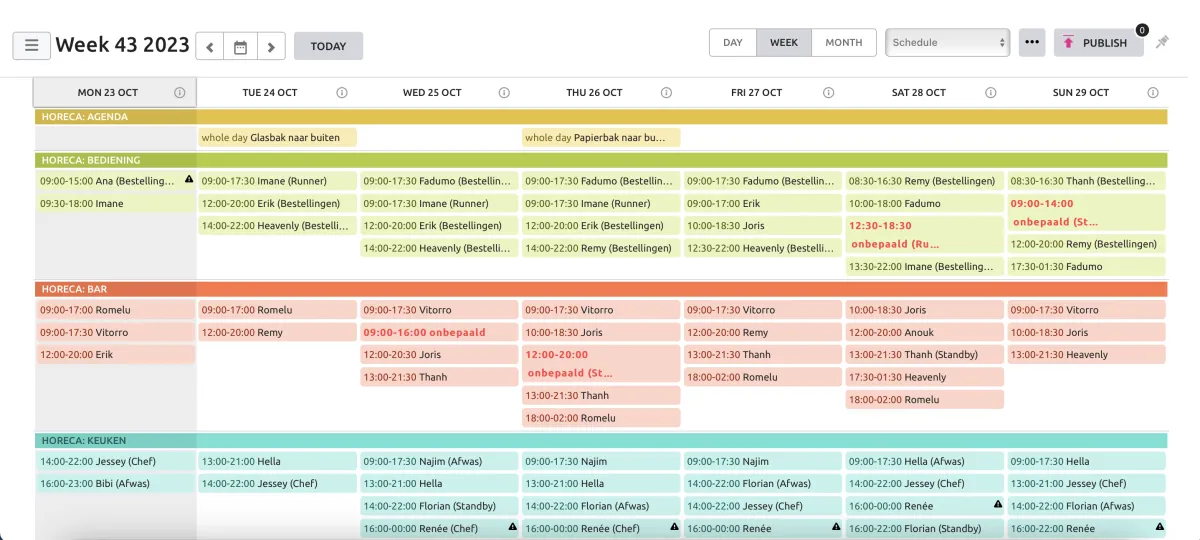Open Saturday 09:00-17:30 Hella (Afwas) shift
Image resolution: width=1200 pixels, height=540 pixels.
coord(925,461)
